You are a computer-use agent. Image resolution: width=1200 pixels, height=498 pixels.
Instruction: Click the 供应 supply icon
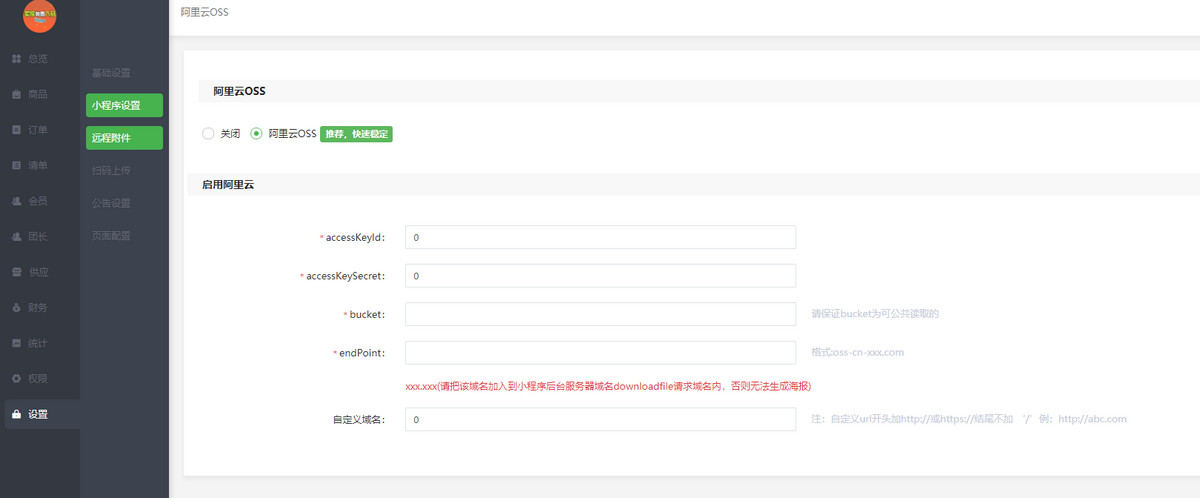click(16, 272)
